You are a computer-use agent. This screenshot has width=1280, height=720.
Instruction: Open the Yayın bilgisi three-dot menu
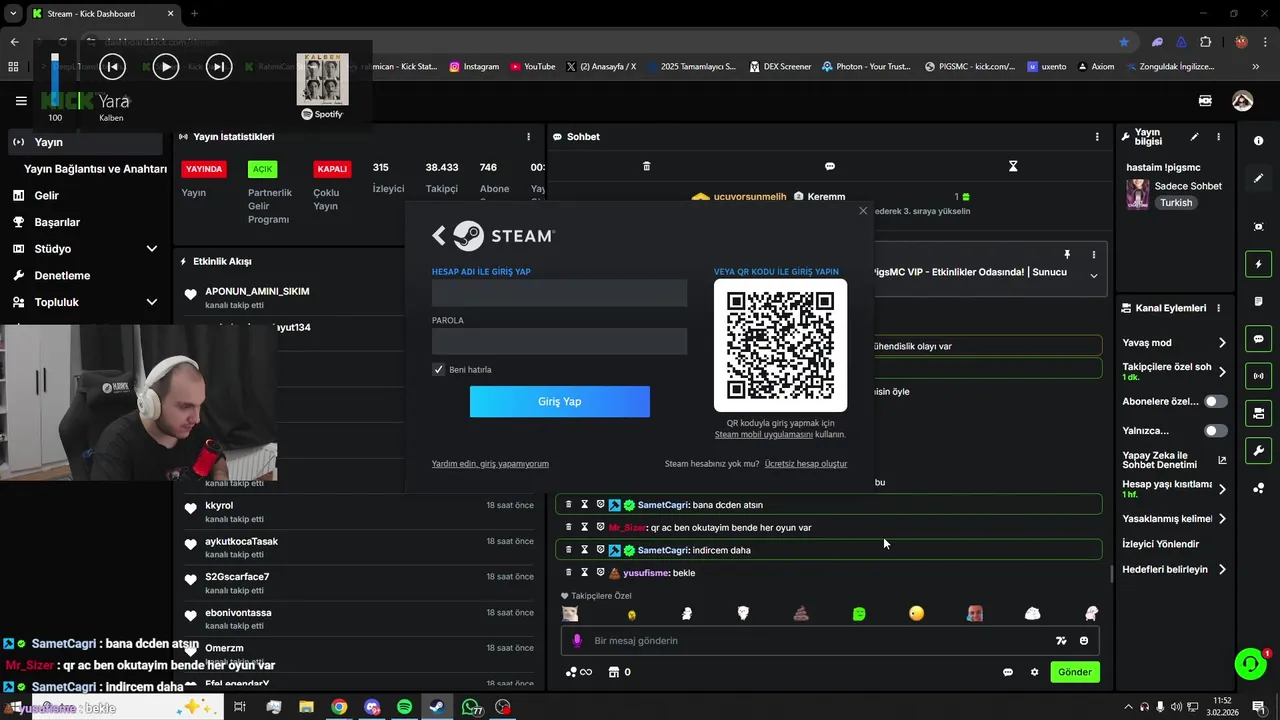(1218, 137)
